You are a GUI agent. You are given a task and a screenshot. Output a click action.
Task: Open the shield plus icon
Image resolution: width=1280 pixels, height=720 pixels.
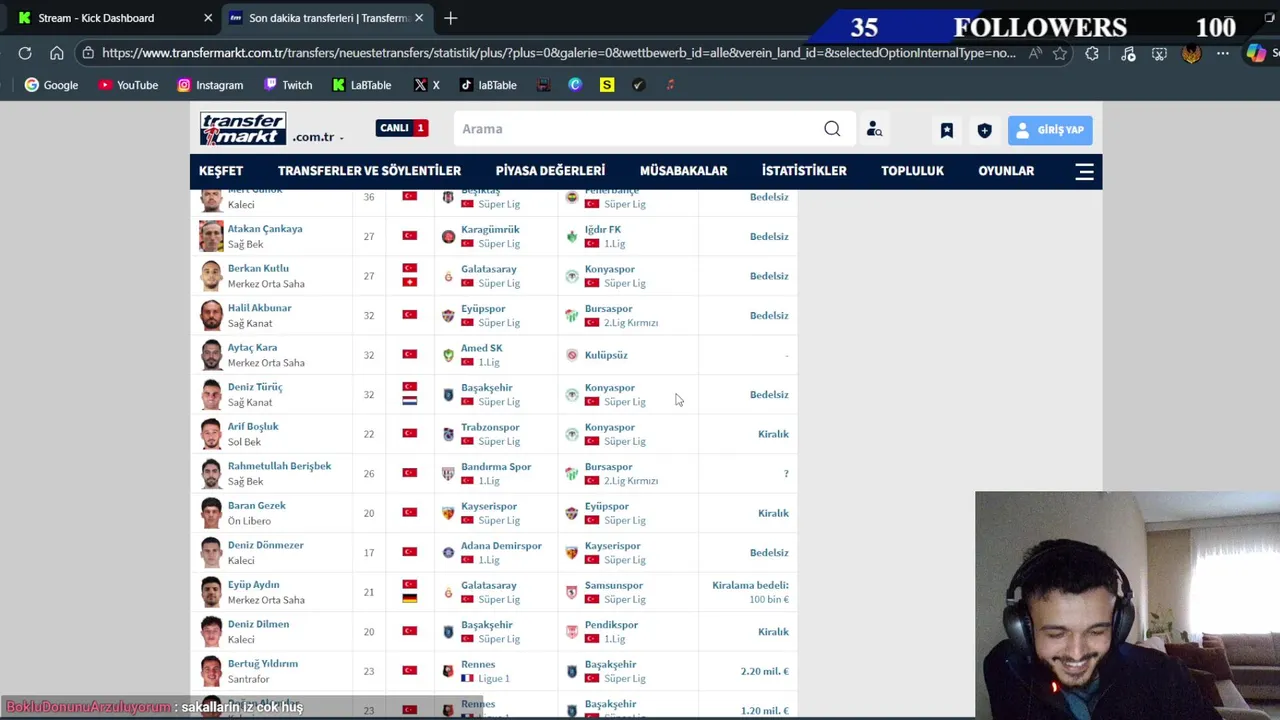984,130
